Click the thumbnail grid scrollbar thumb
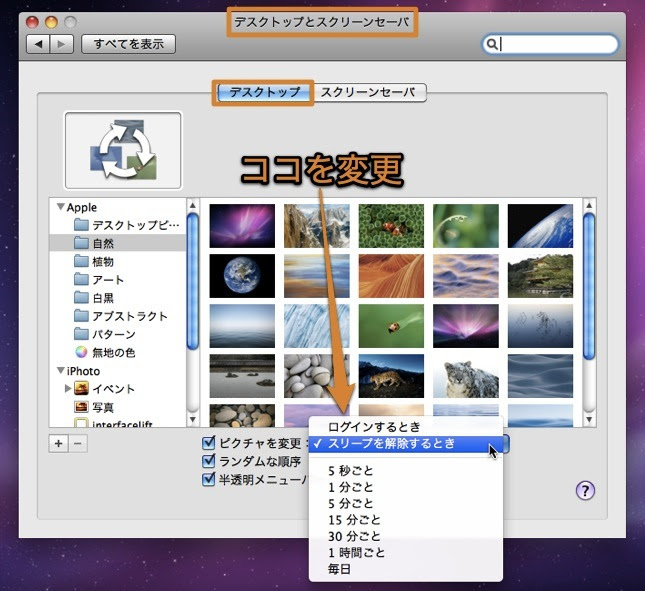Screen dimensions: 645x591 coord(589,286)
